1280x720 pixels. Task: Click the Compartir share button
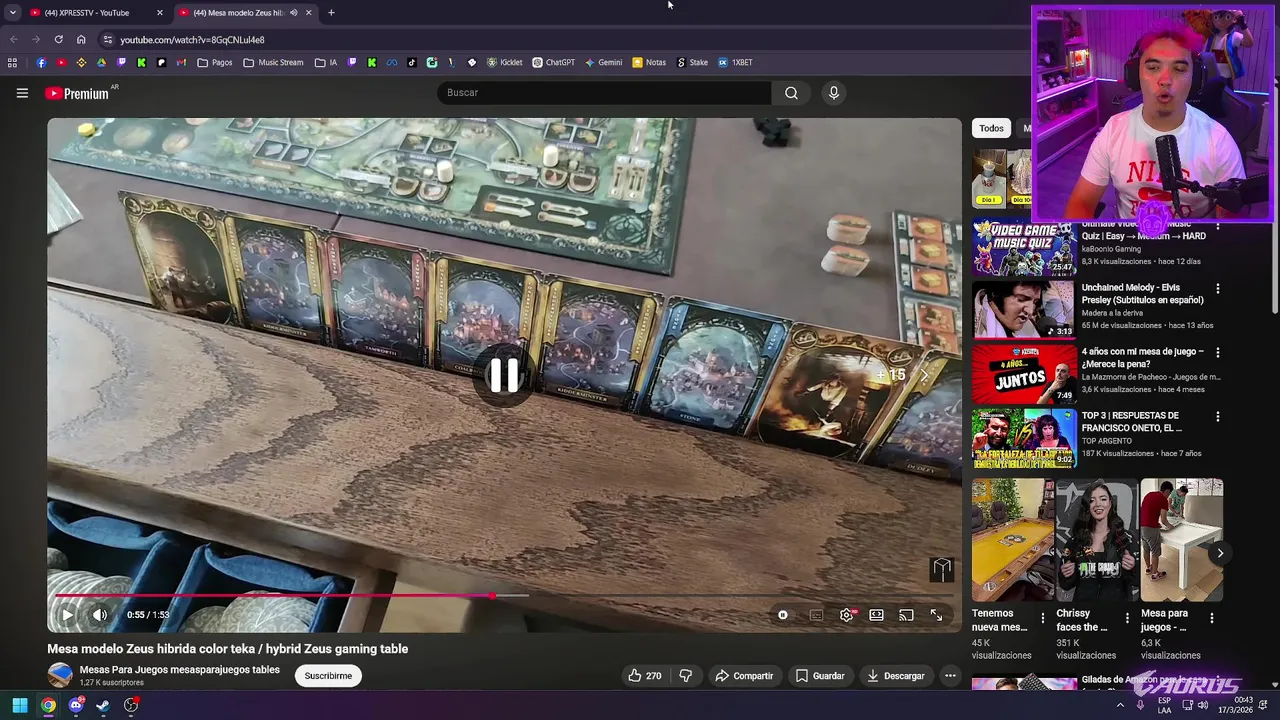(x=744, y=676)
